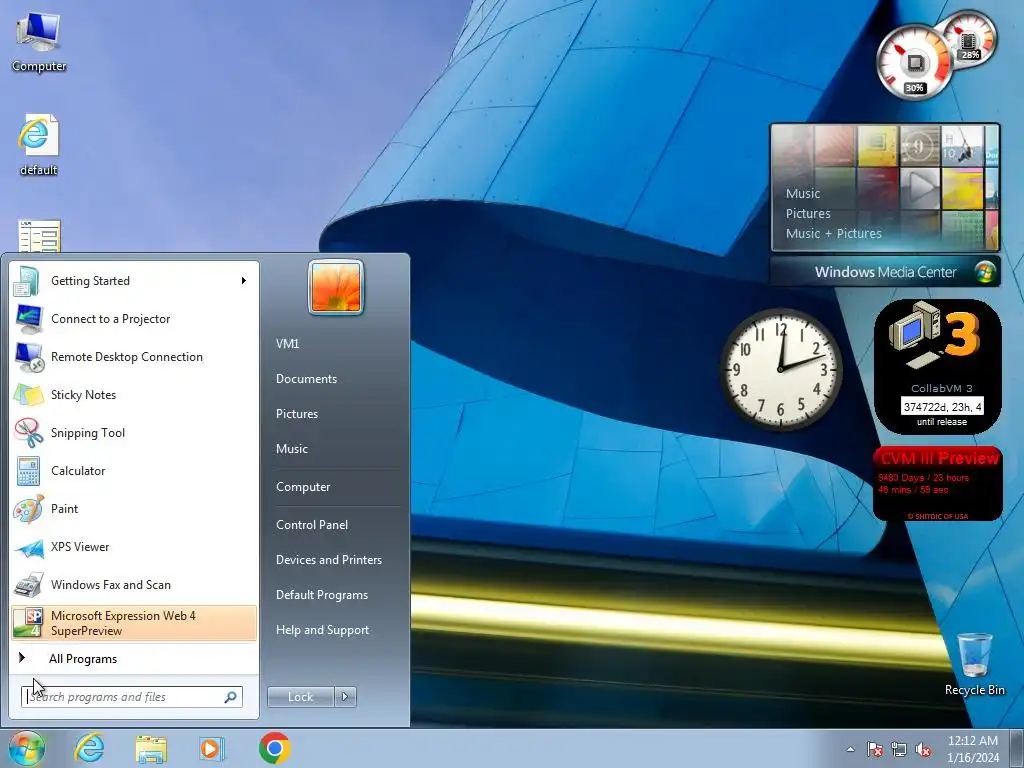
Task: Open the shutdown options arrow beside Lock
Action: click(x=345, y=697)
